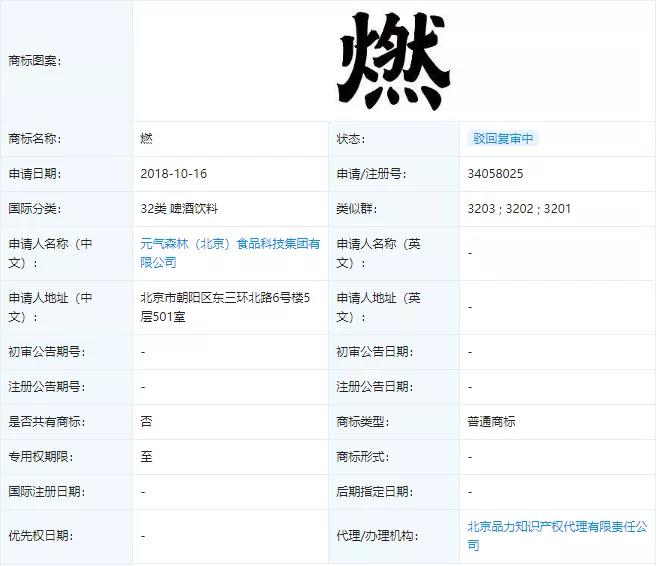This screenshot has height=566, width=656.
Task: Open the 驳回复审中 status tag
Action: click(x=503, y=138)
